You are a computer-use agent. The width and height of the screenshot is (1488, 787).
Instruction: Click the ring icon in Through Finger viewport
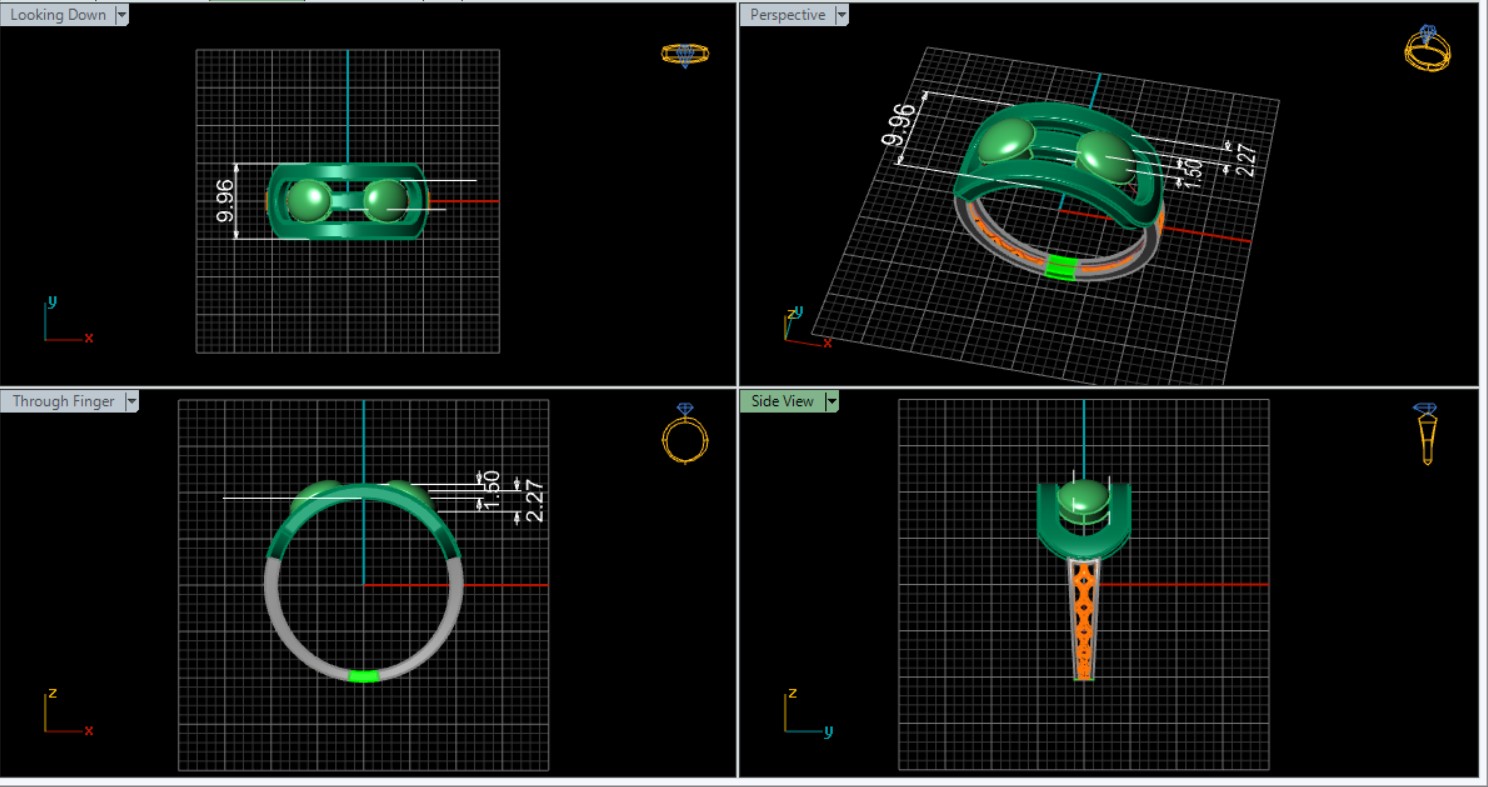[685, 434]
